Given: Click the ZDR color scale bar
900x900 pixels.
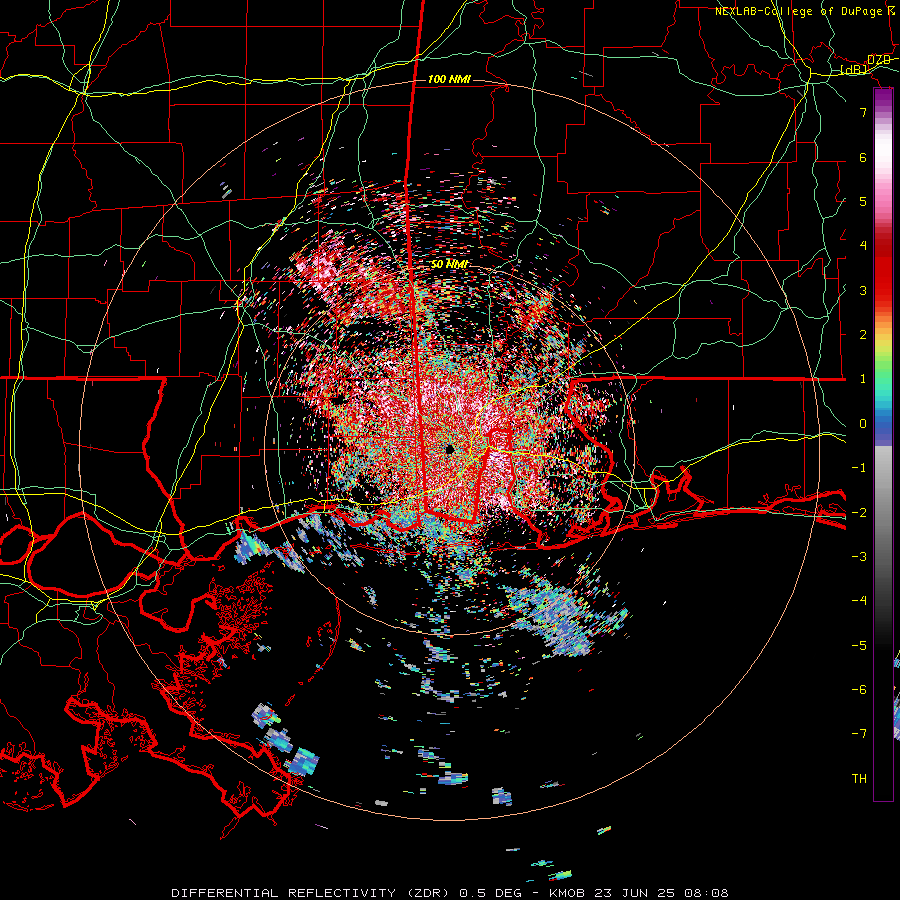Looking at the screenshot, I should point(883,444).
